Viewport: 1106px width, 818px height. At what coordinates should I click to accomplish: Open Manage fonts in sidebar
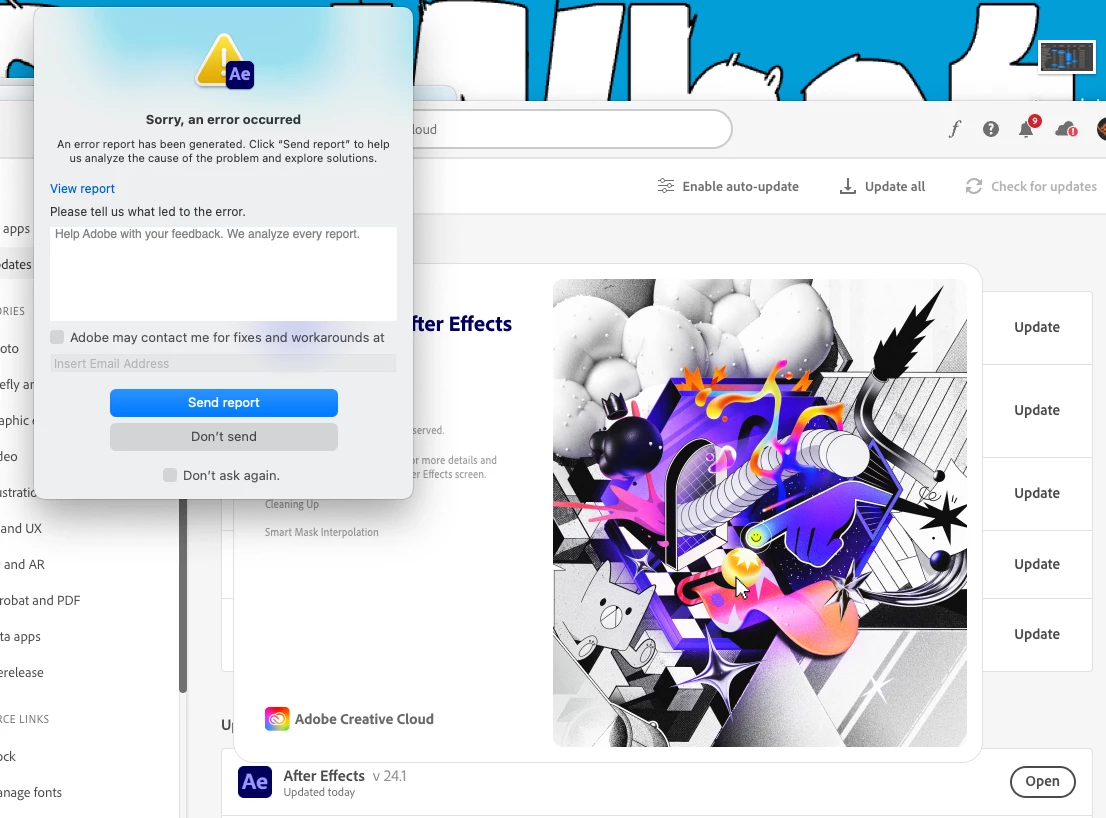click(31, 793)
